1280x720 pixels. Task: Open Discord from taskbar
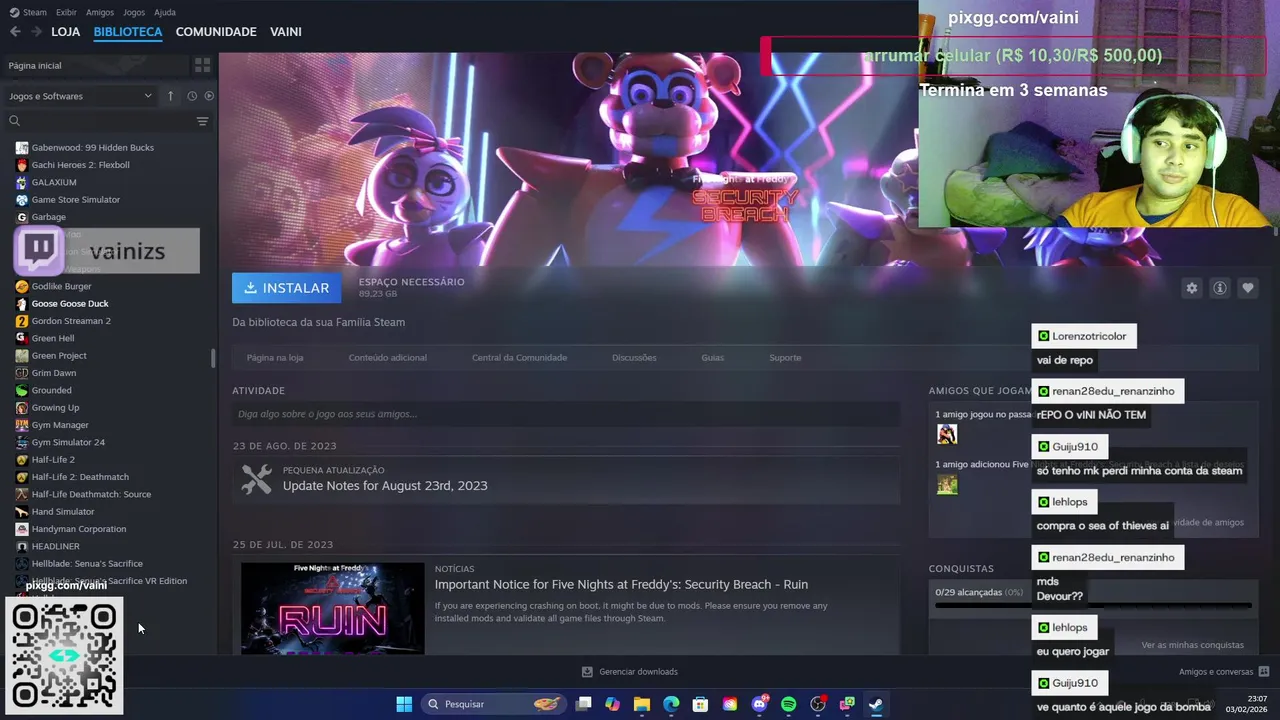coord(759,704)
